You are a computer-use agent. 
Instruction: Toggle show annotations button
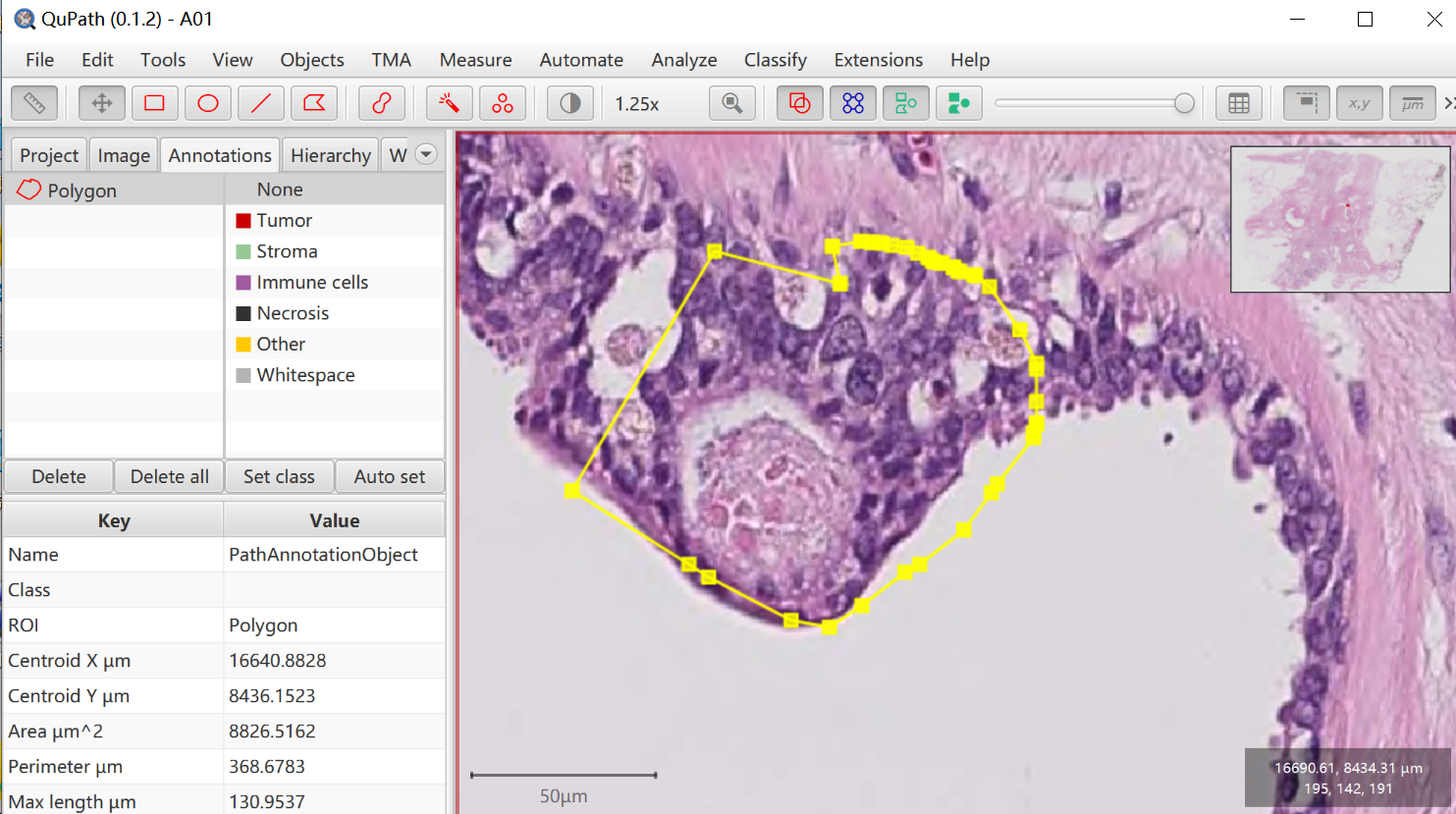pyautogui.click(x=800, y=103)
